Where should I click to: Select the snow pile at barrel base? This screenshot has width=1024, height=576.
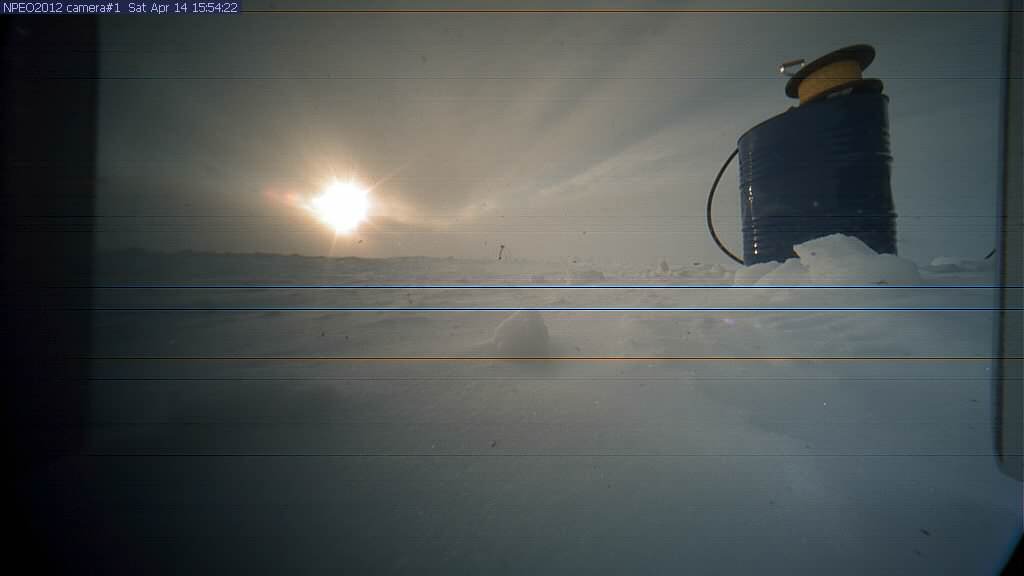(835, 262)
